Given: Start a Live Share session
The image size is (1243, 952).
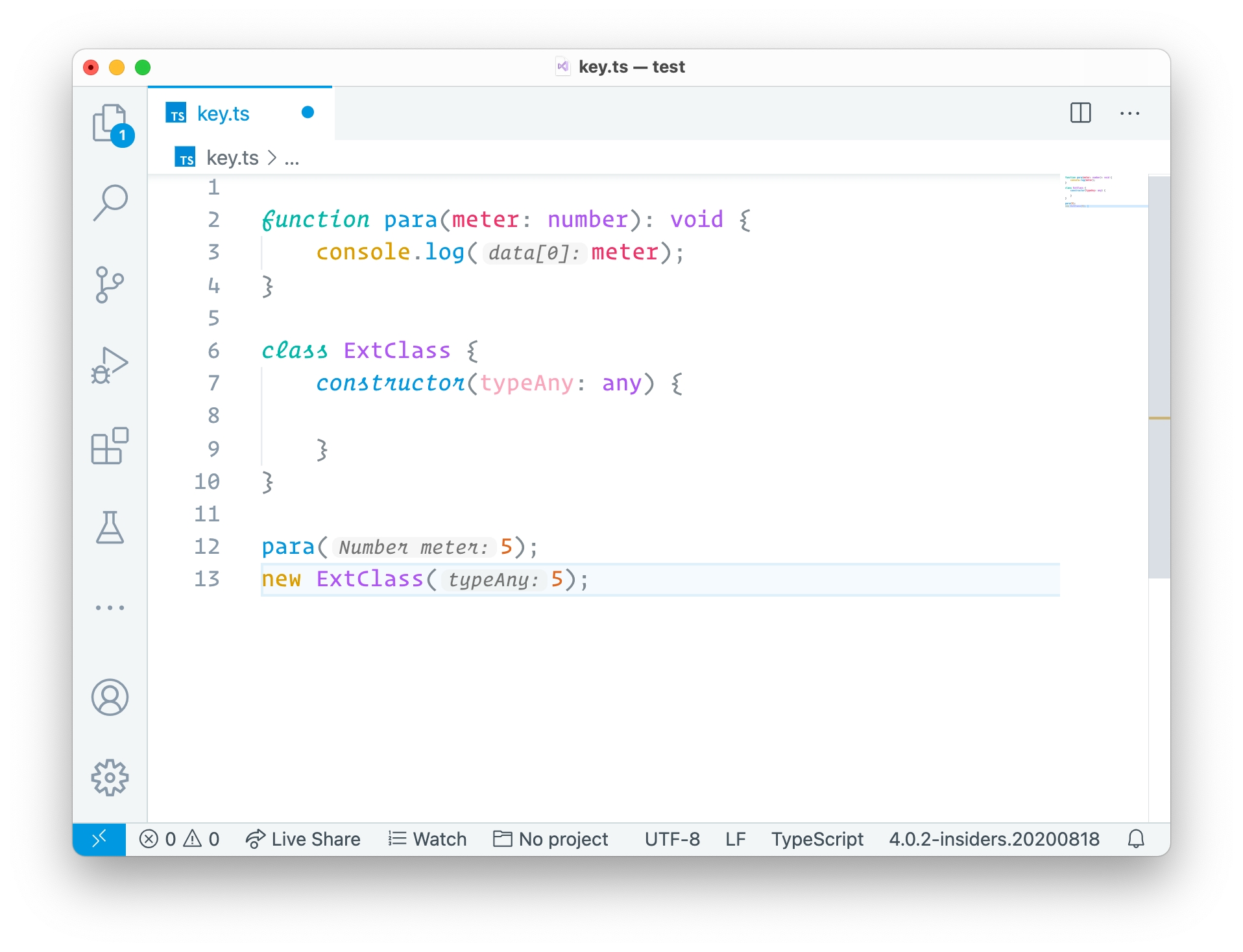Looking at the screenshot, I should [303, 839].
